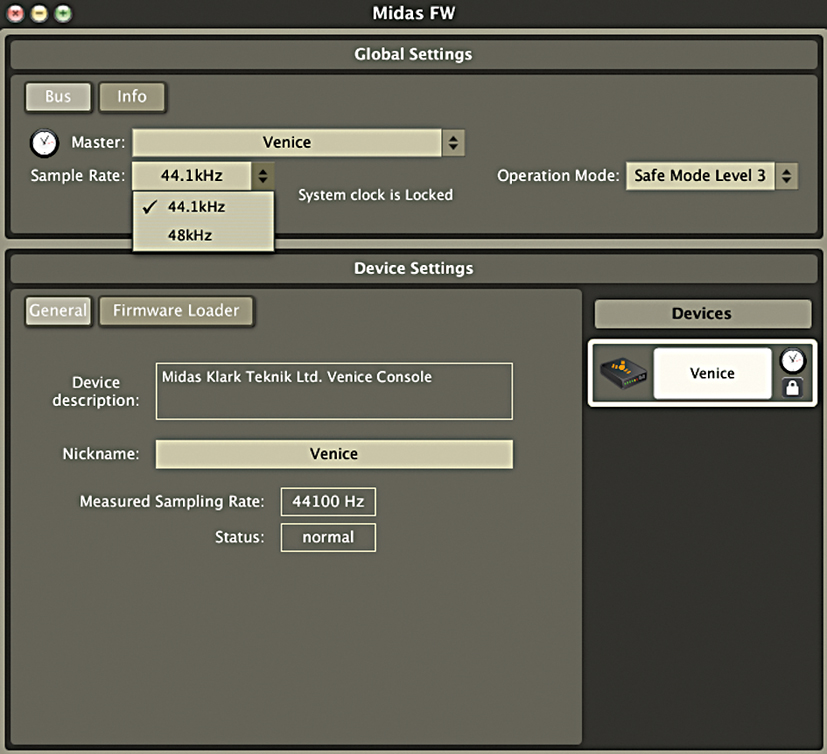Select the Venice name in Devices list
This screenshot has width=827, height=754.
tap(712, 373)
